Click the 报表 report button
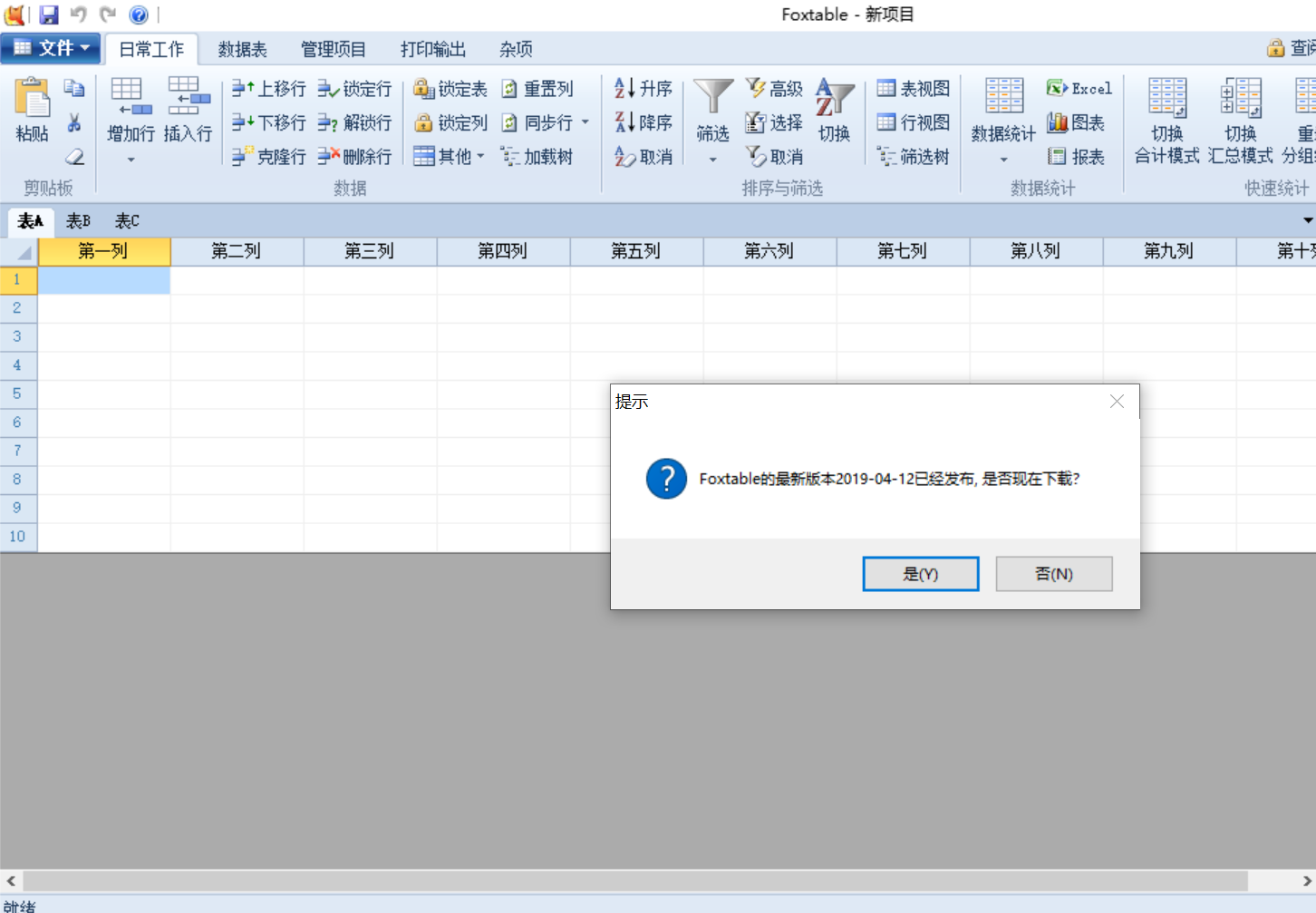Screen dimensions: 1316x913 tap(1076, 157)
